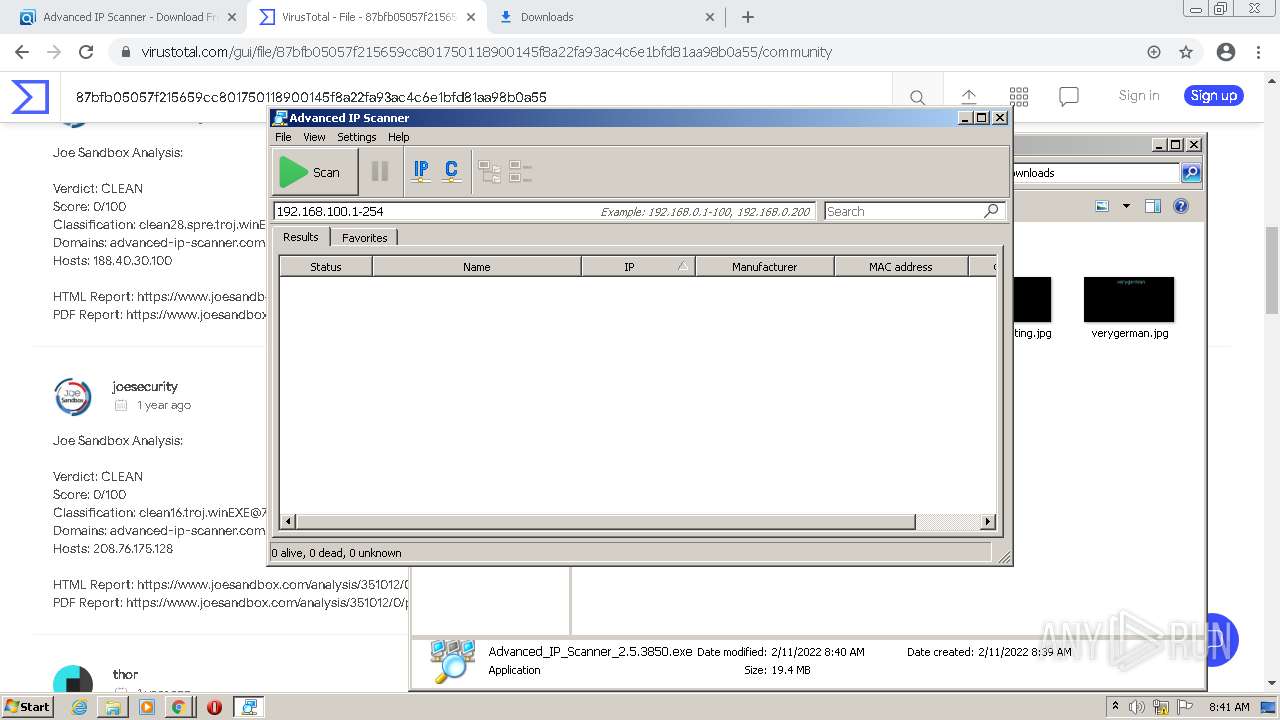Image resolution: width=1280 pixels, height=720 pixels.
Task: Open the View menu
Action: (x=314, y=137)
